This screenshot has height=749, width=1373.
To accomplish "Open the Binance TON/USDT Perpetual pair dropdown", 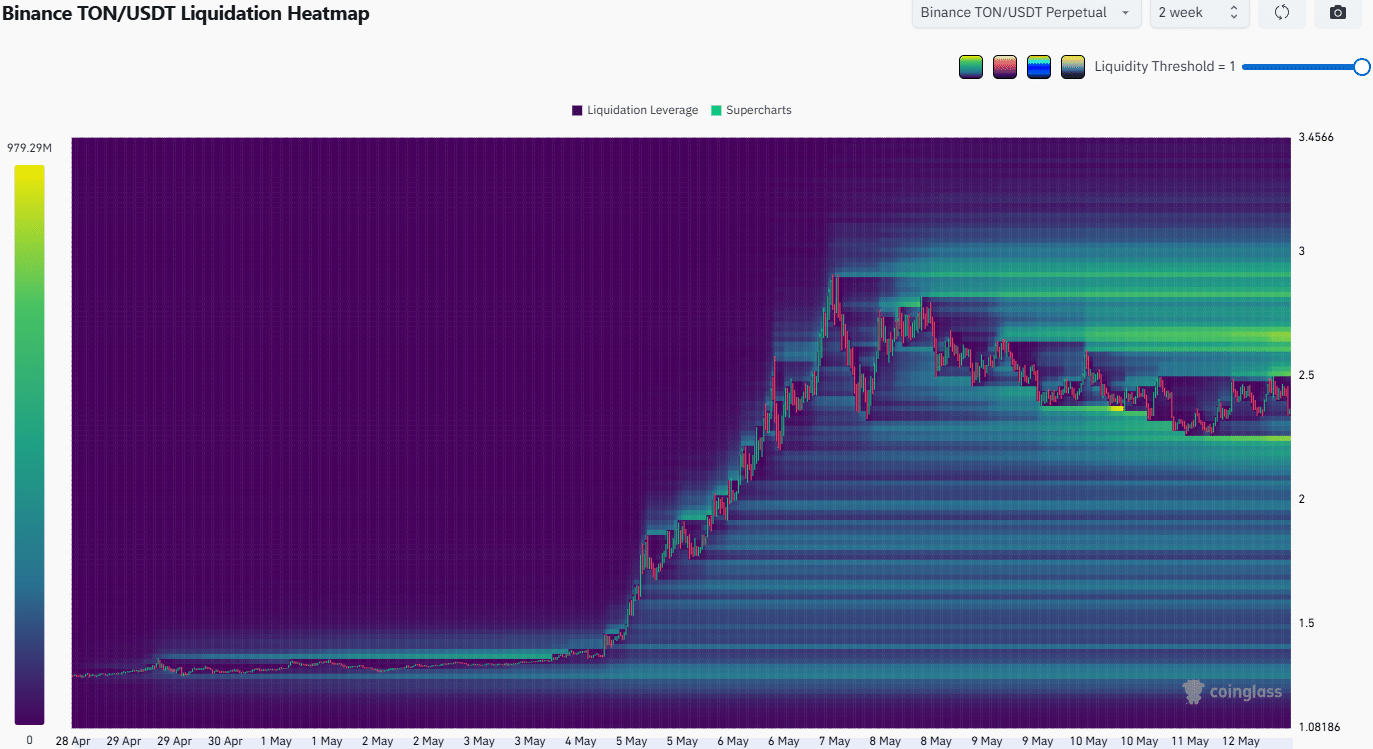I will coord(1026,13).
